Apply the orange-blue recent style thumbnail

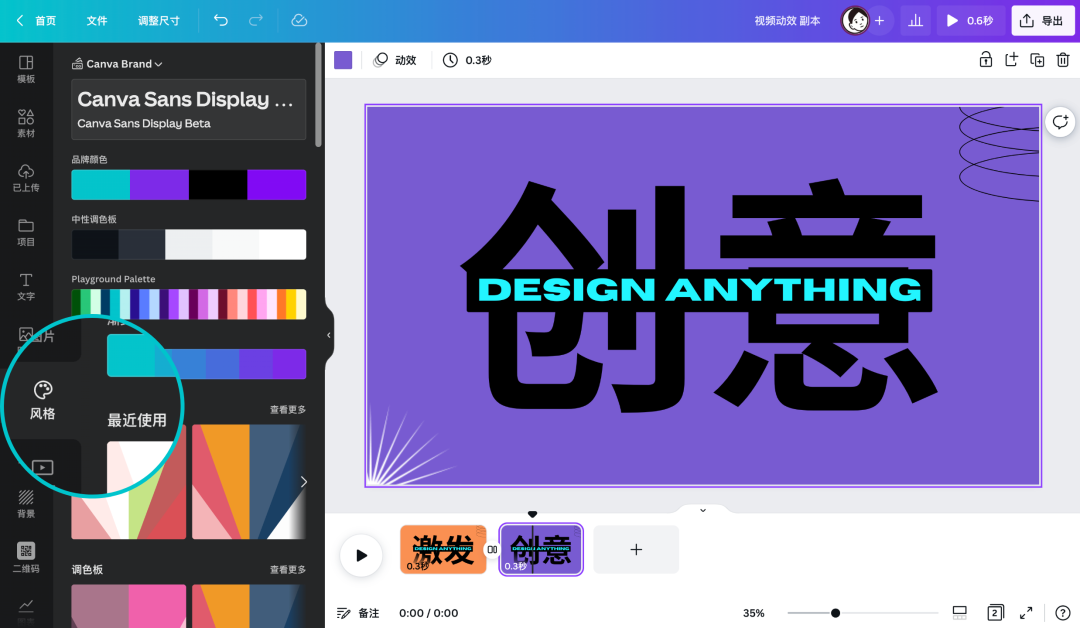tap(248, 481)
